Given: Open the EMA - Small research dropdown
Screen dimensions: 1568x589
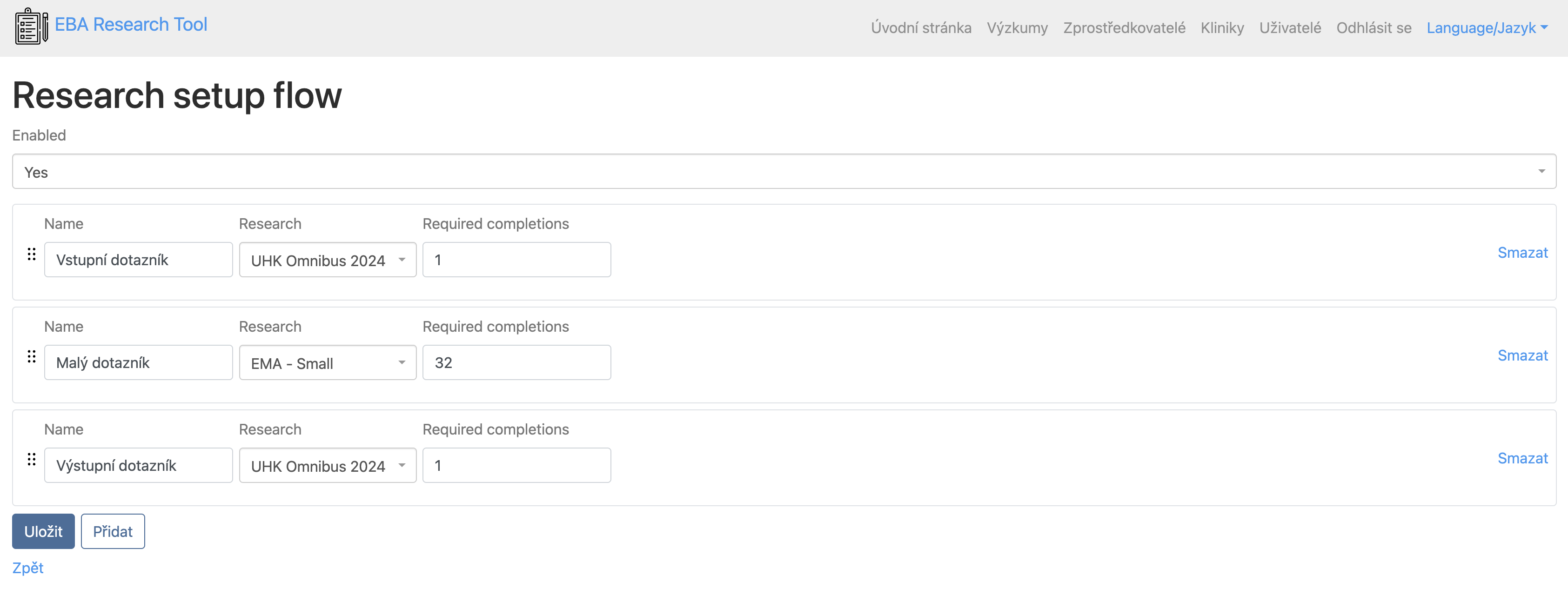Looking at the screenshot, I should [x=328, y=363].
